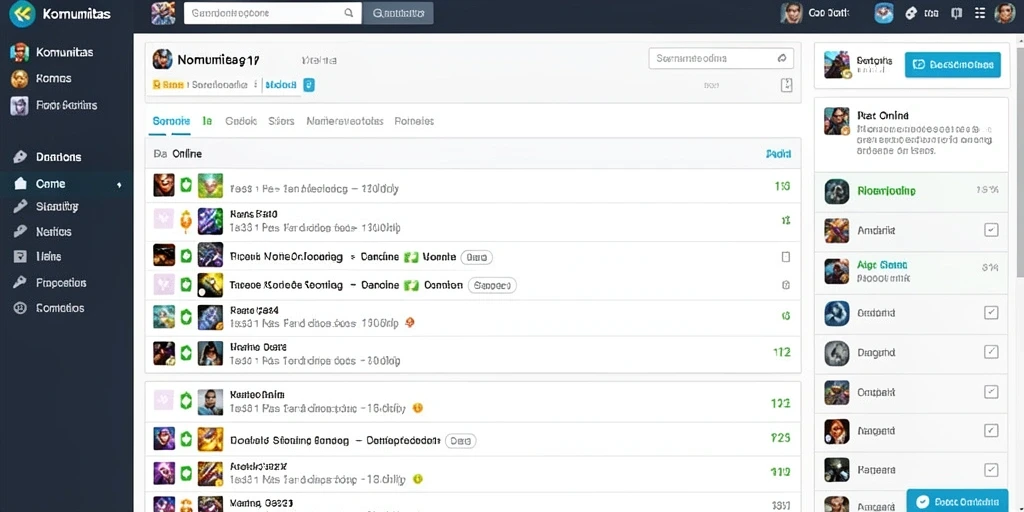Click green shield icon in Nans Ba10 row
The image size is (1024, 512).
coord(185,222)
